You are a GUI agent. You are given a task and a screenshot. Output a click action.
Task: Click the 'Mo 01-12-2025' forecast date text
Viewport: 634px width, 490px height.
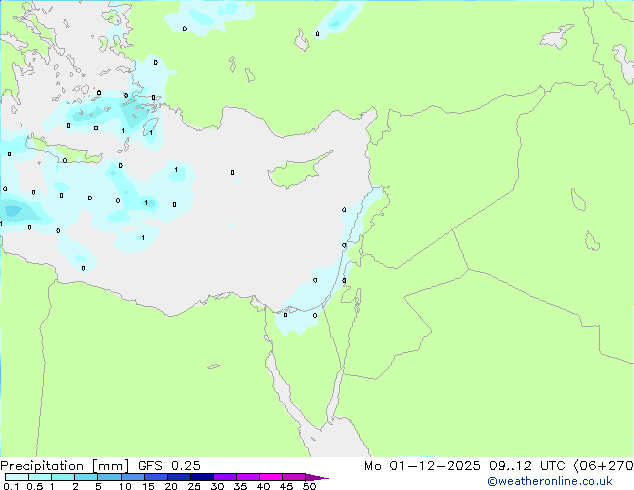[x=423, y=466]
